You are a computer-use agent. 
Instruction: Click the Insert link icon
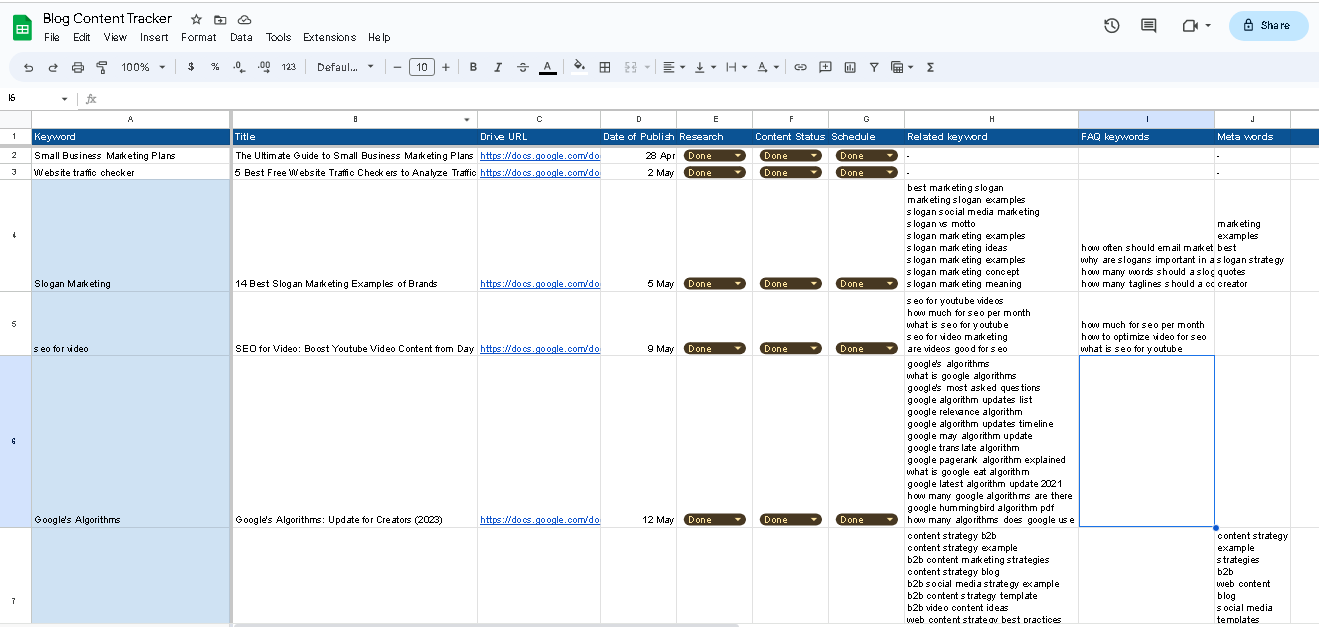coord(800,67)
